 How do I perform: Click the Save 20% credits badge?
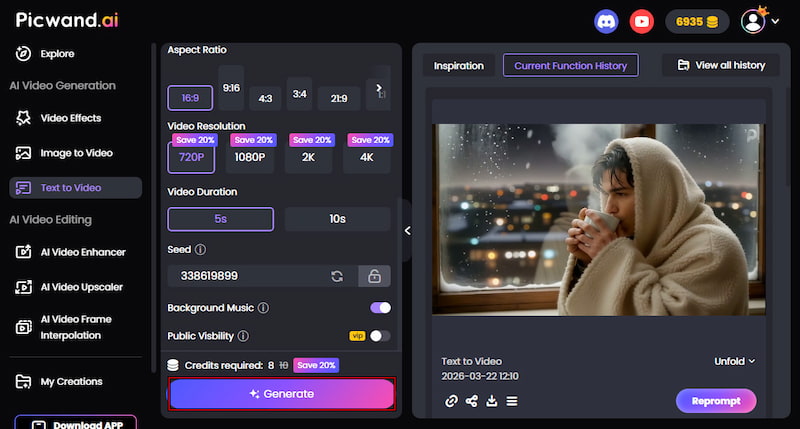[x=316, y=365]
